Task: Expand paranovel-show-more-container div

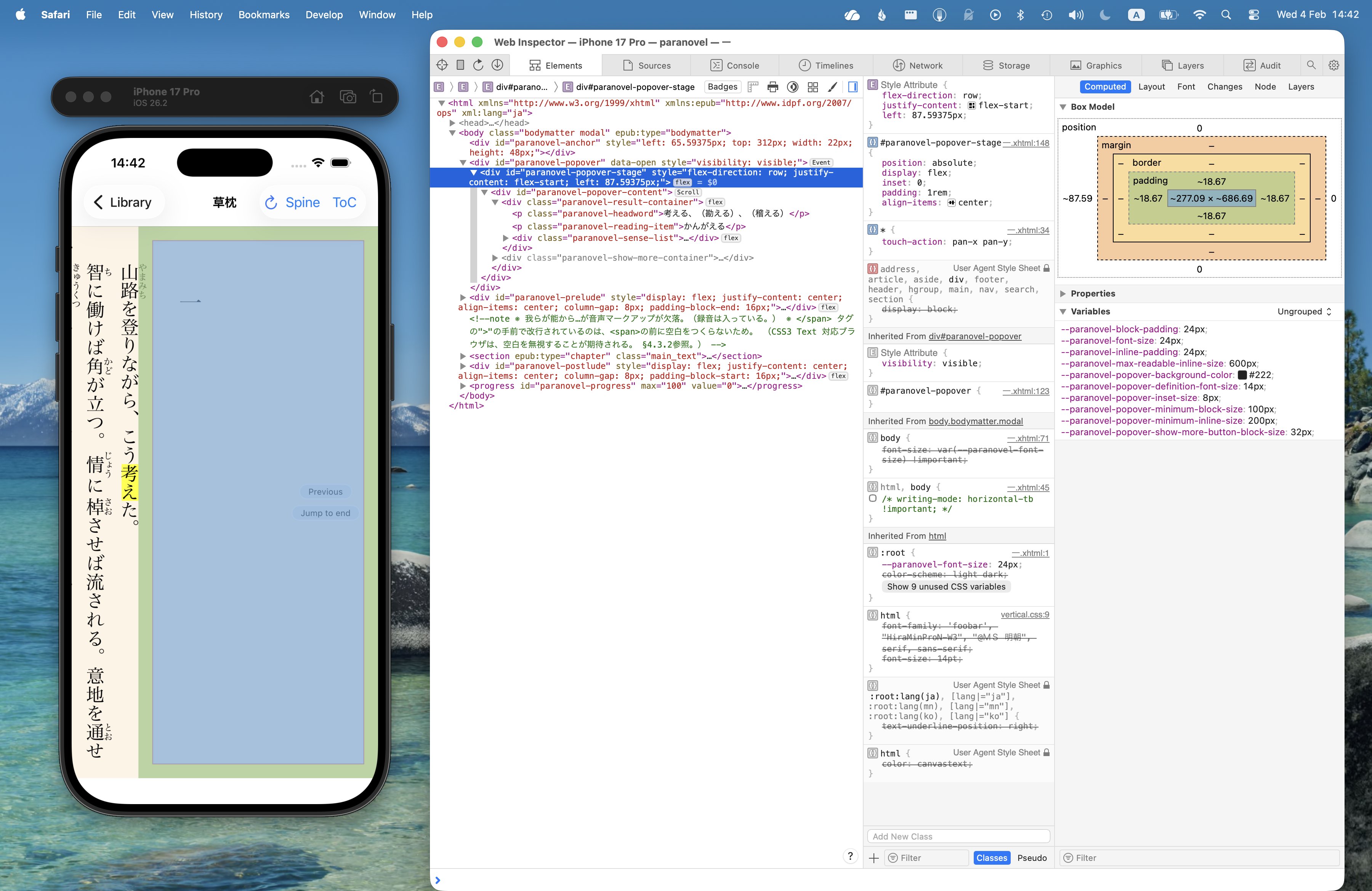Action: click(495, 258)
